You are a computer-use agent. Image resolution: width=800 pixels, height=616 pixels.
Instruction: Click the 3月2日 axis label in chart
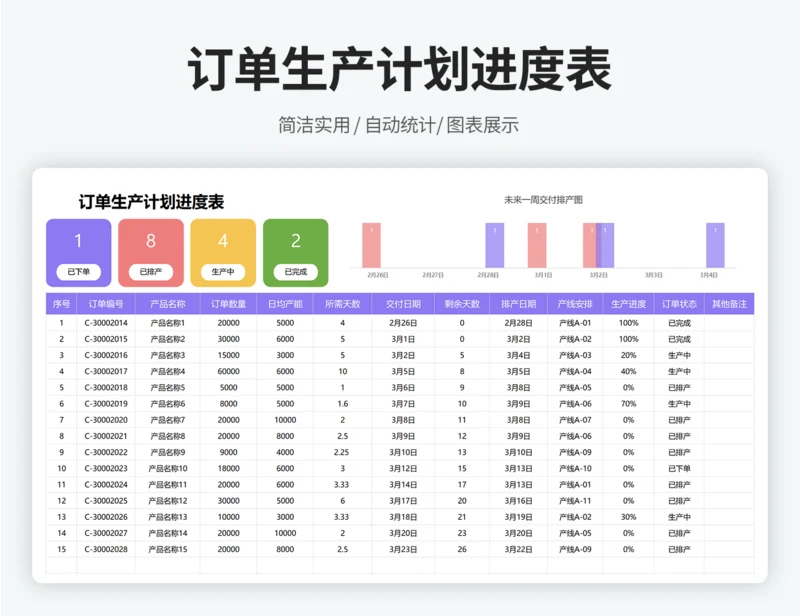598,275
